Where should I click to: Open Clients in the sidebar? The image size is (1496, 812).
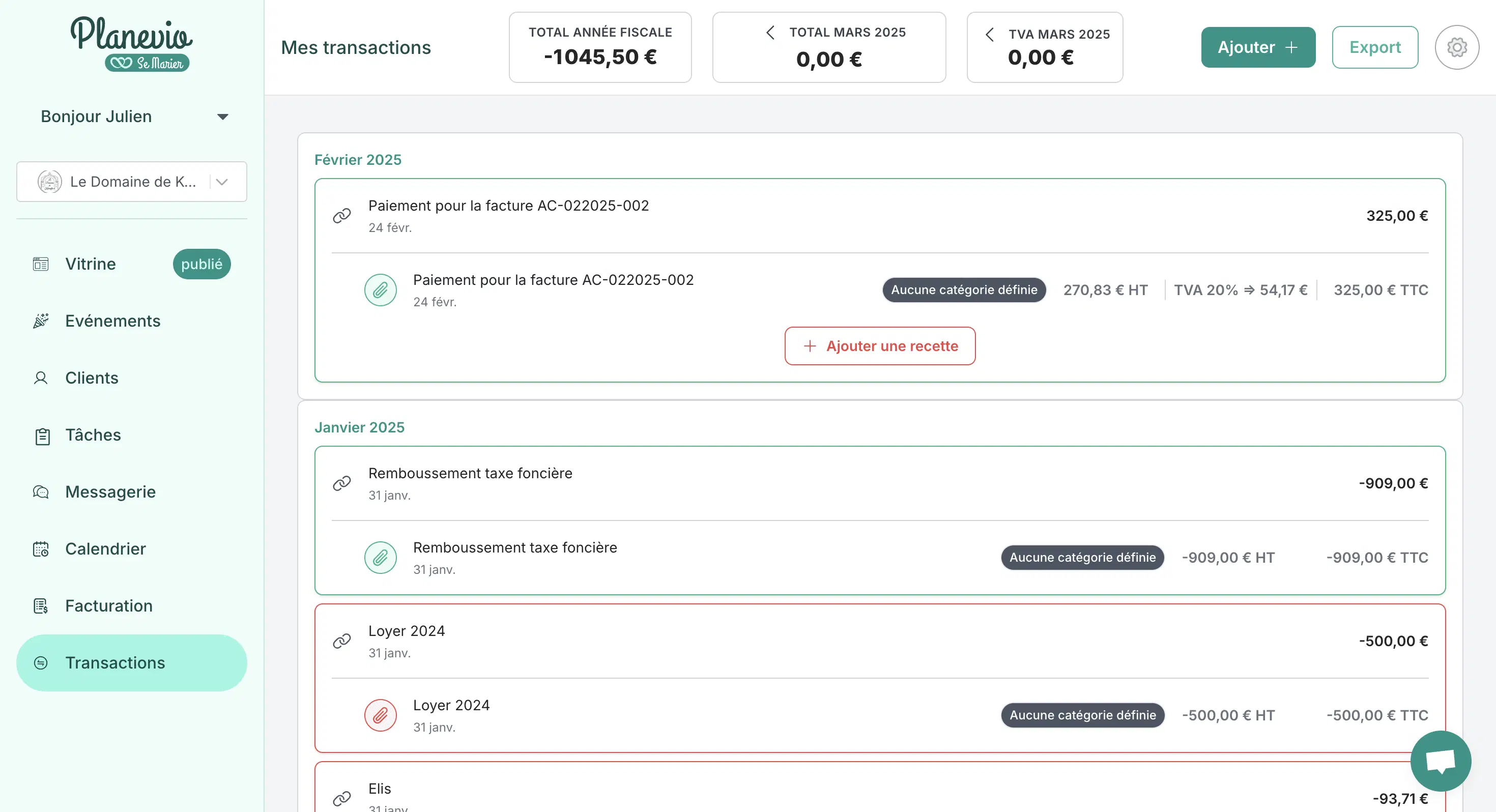(132, 378)
